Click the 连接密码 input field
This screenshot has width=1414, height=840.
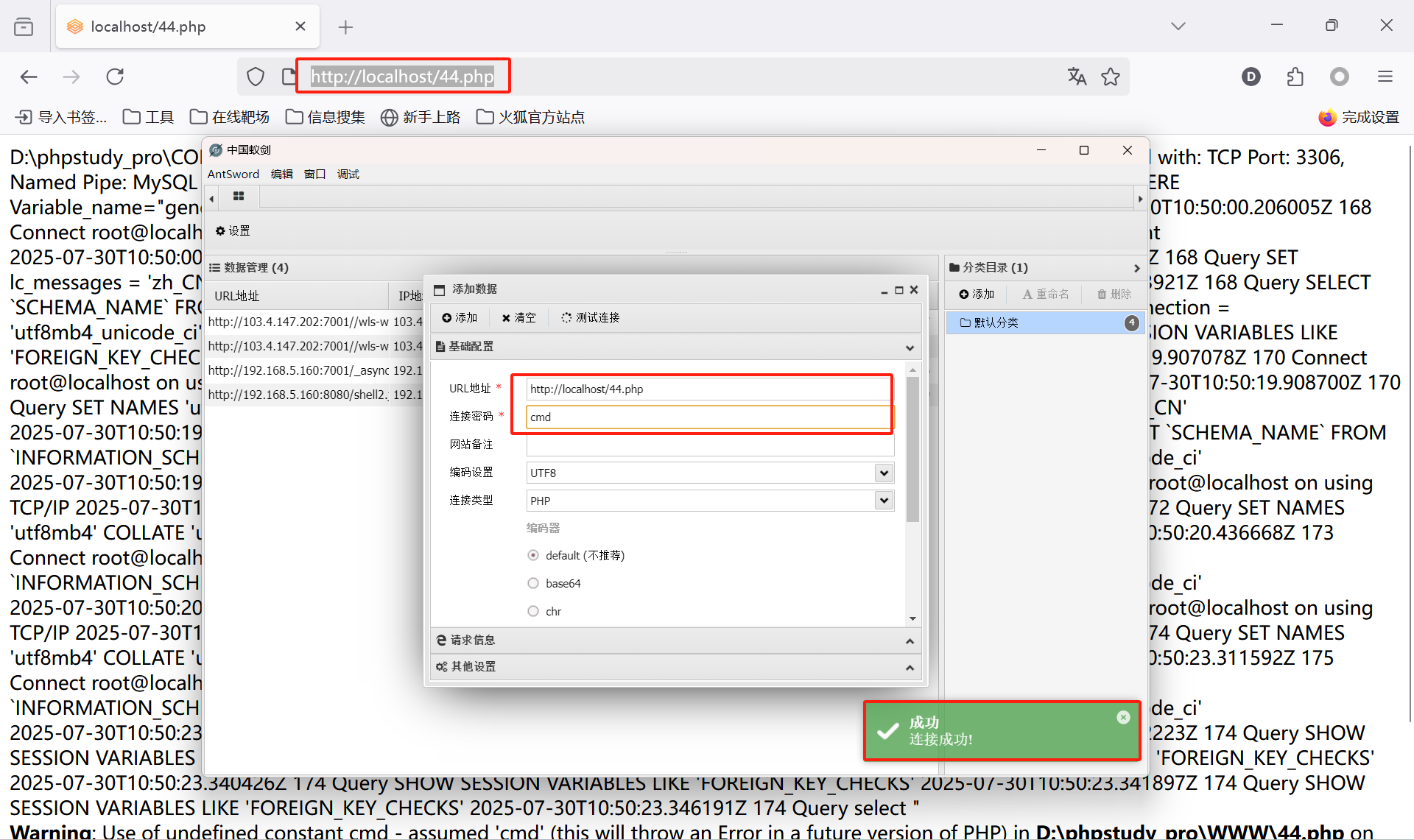(709, 417)
